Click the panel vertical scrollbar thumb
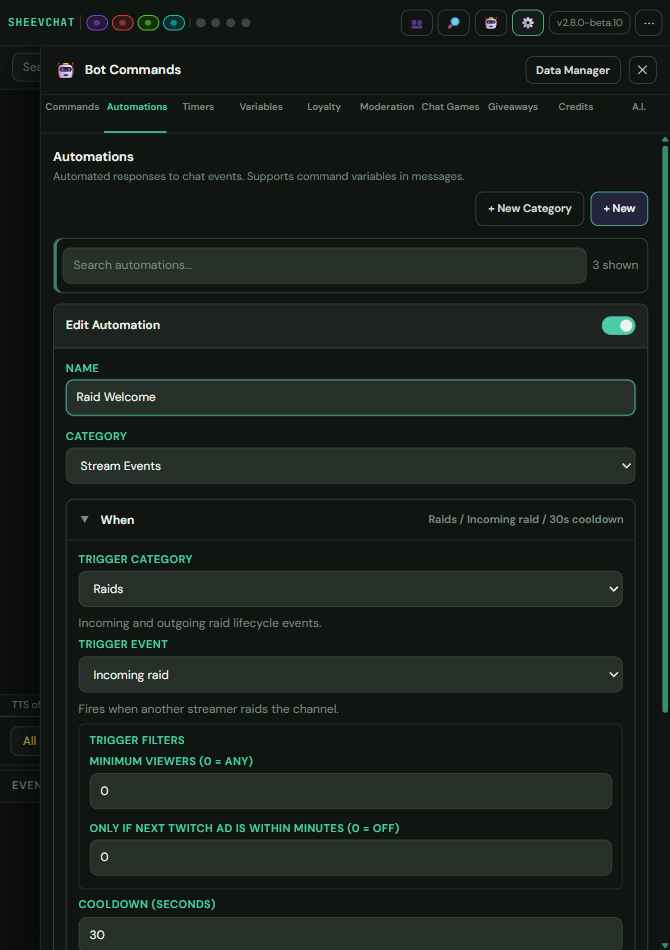The width and height of the screenshot is (670, 950). tap(665, 429)
